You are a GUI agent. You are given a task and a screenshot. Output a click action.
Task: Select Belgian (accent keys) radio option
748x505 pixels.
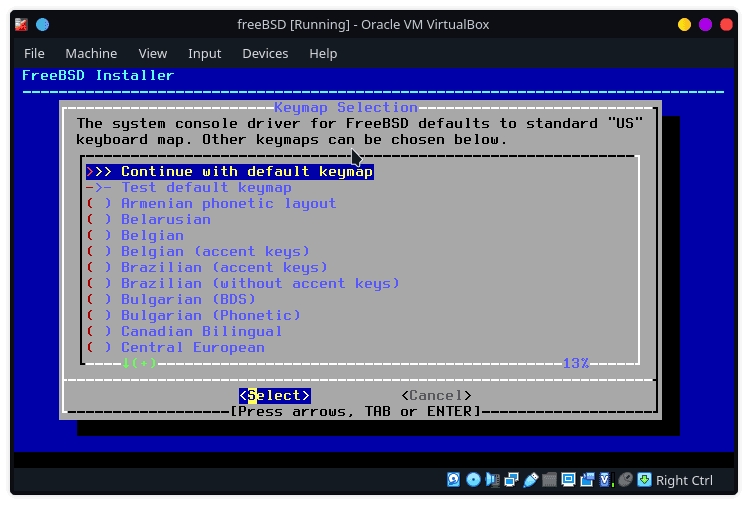coord(198,251)
